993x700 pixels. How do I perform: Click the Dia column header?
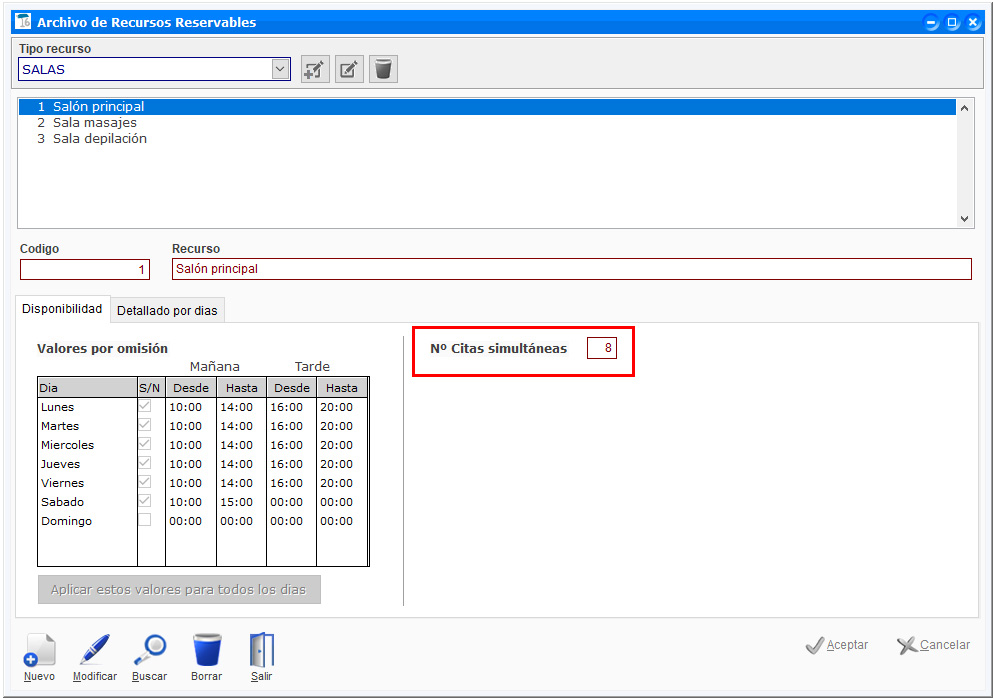coord(87,388)
